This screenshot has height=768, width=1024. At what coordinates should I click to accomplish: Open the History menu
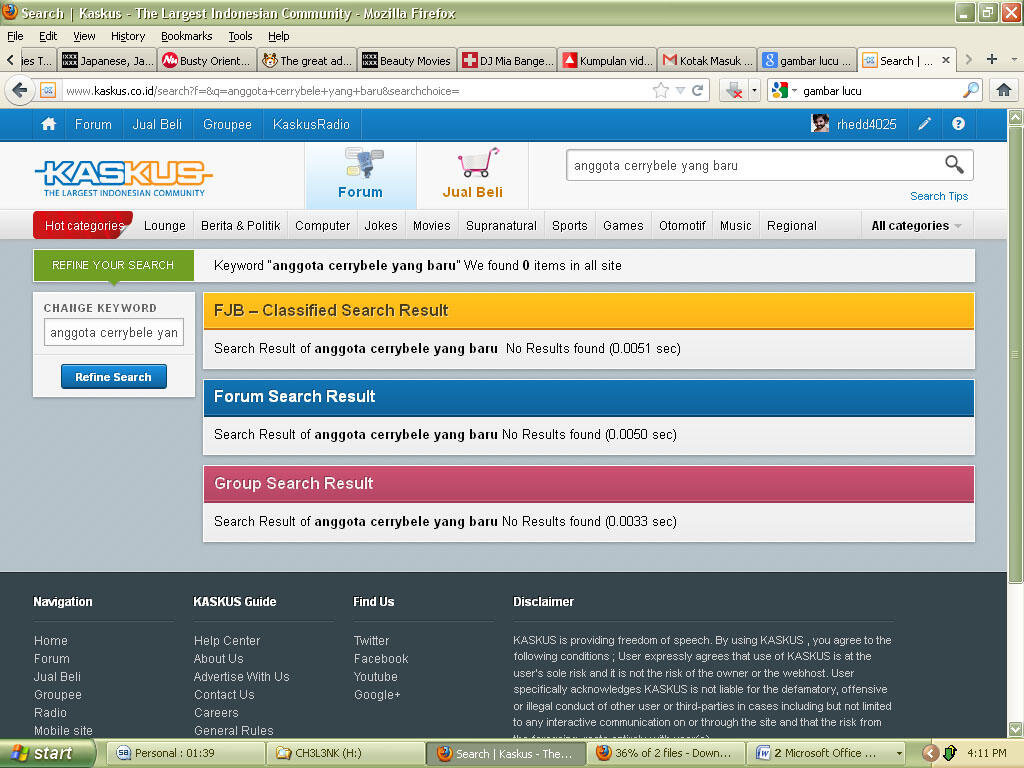pos(128,36)
